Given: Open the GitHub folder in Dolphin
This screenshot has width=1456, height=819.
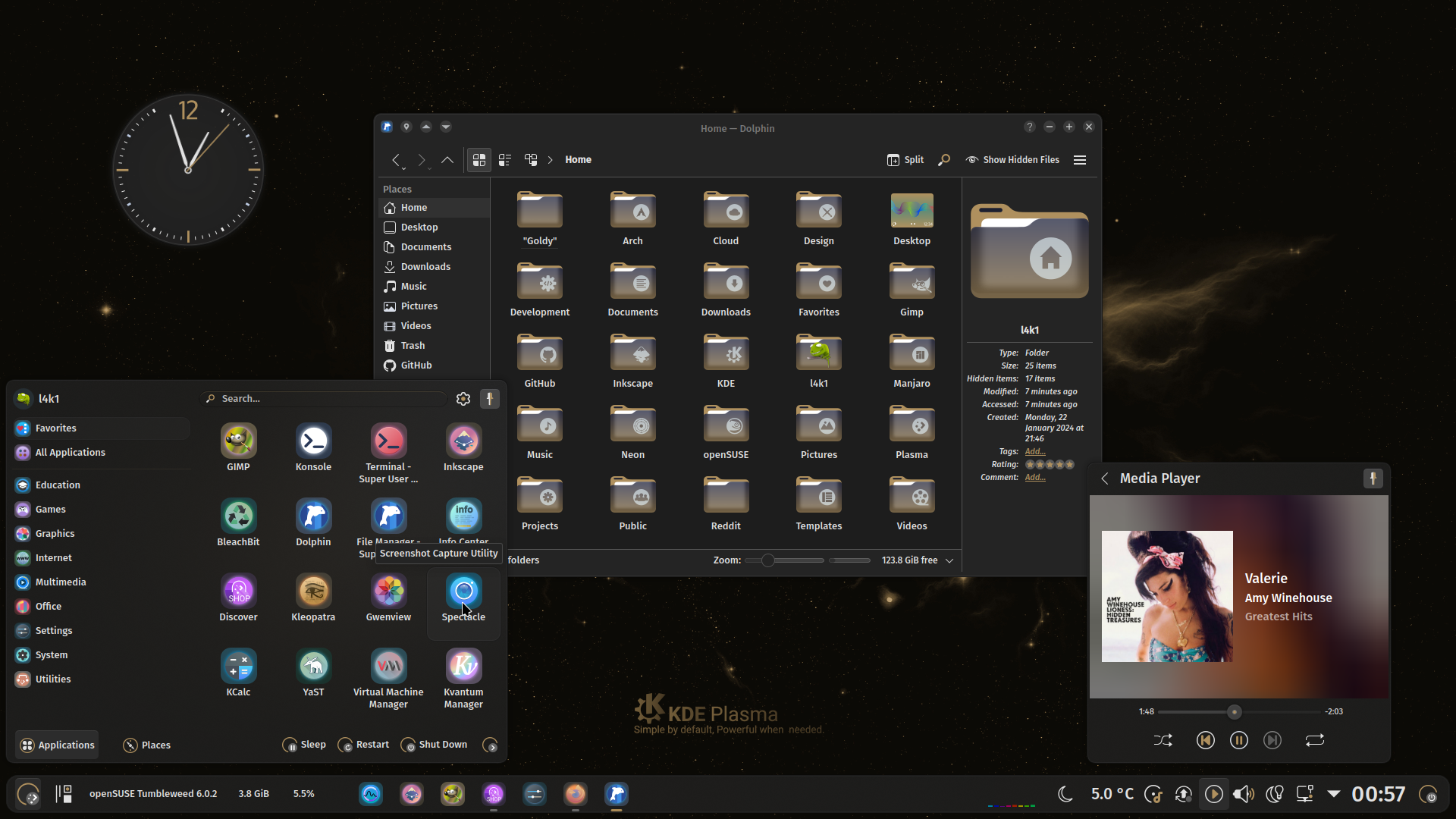Looking at the screenshot, I should pos(539,362).
